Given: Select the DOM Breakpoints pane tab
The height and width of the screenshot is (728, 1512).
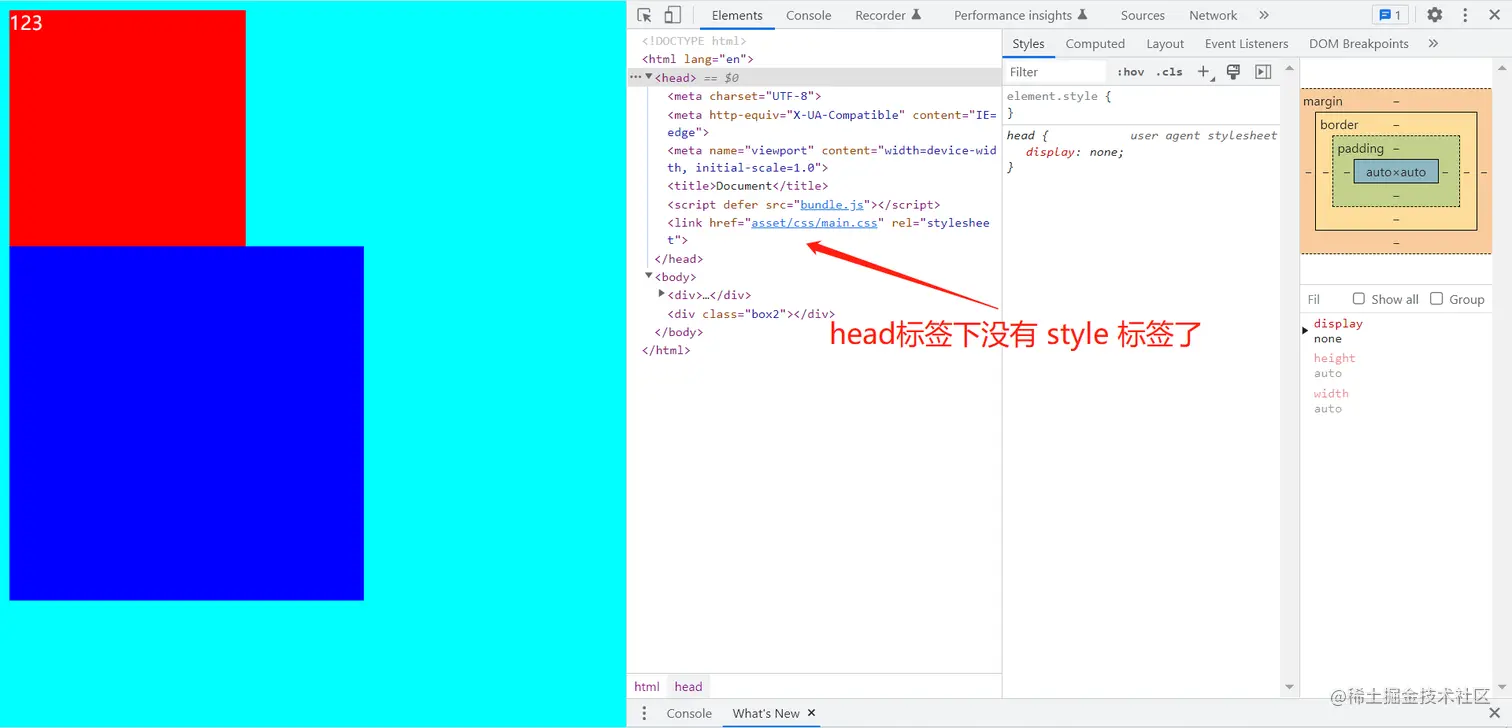Looking at the screenshot, I should point(1358,44).
